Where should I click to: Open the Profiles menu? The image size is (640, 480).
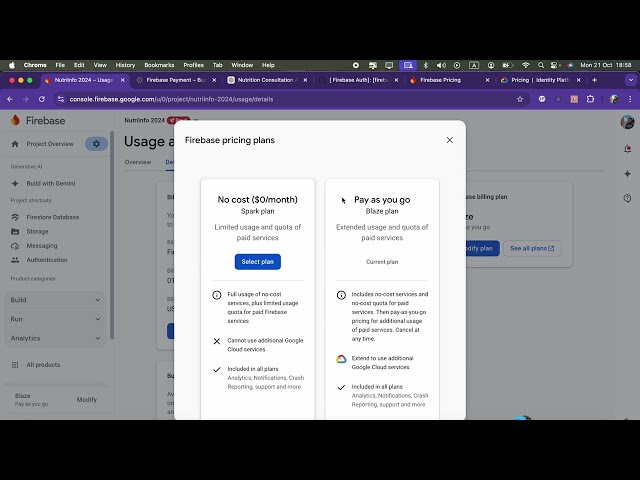[x=193, y=65]
